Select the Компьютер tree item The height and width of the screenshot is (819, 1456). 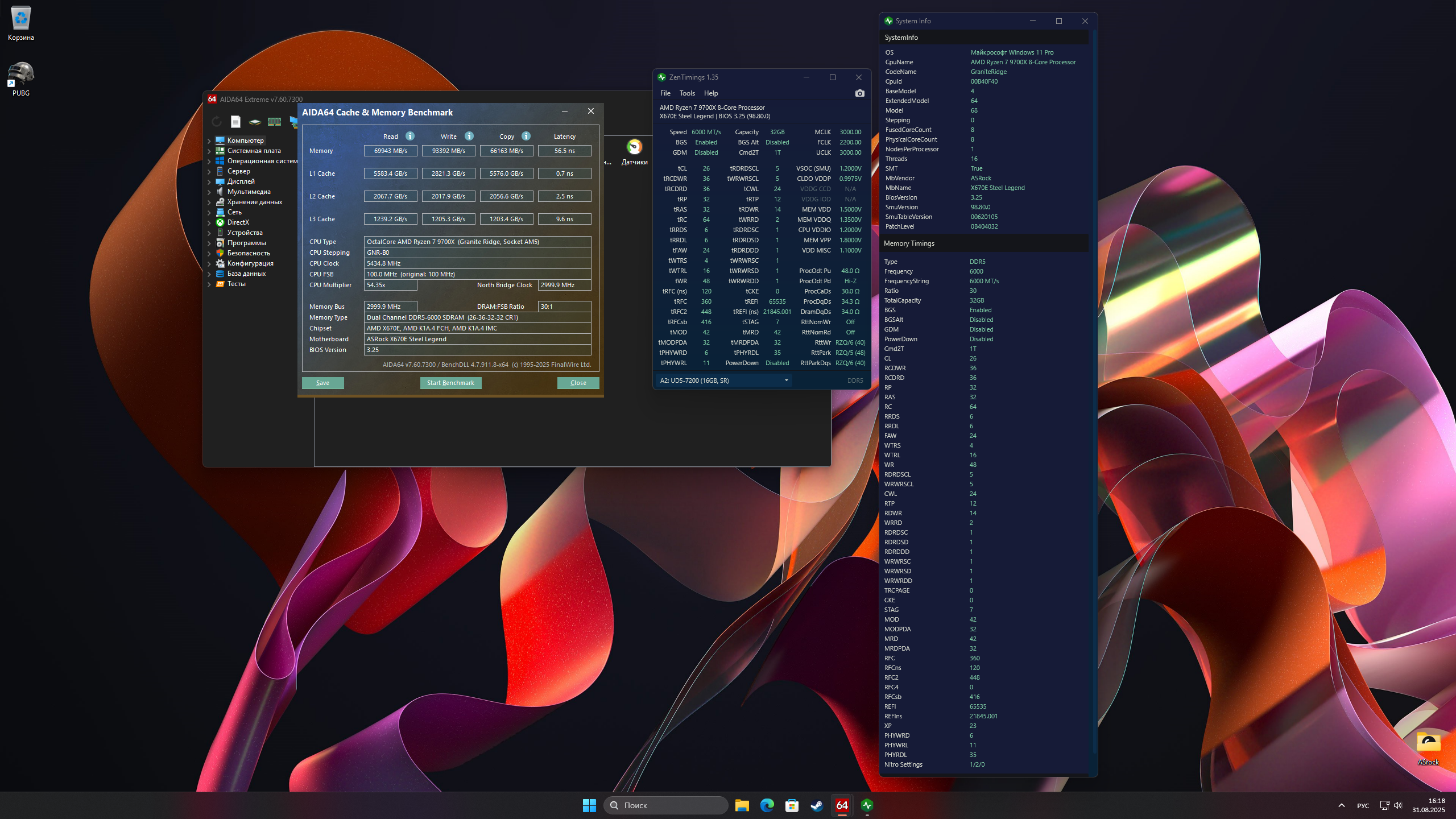pos(245,140)
